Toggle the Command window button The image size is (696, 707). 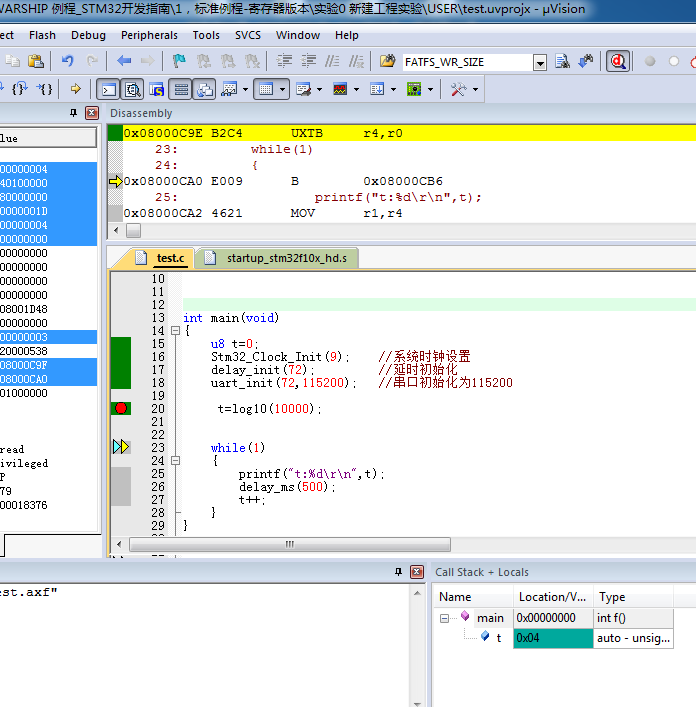coord(108,89)
